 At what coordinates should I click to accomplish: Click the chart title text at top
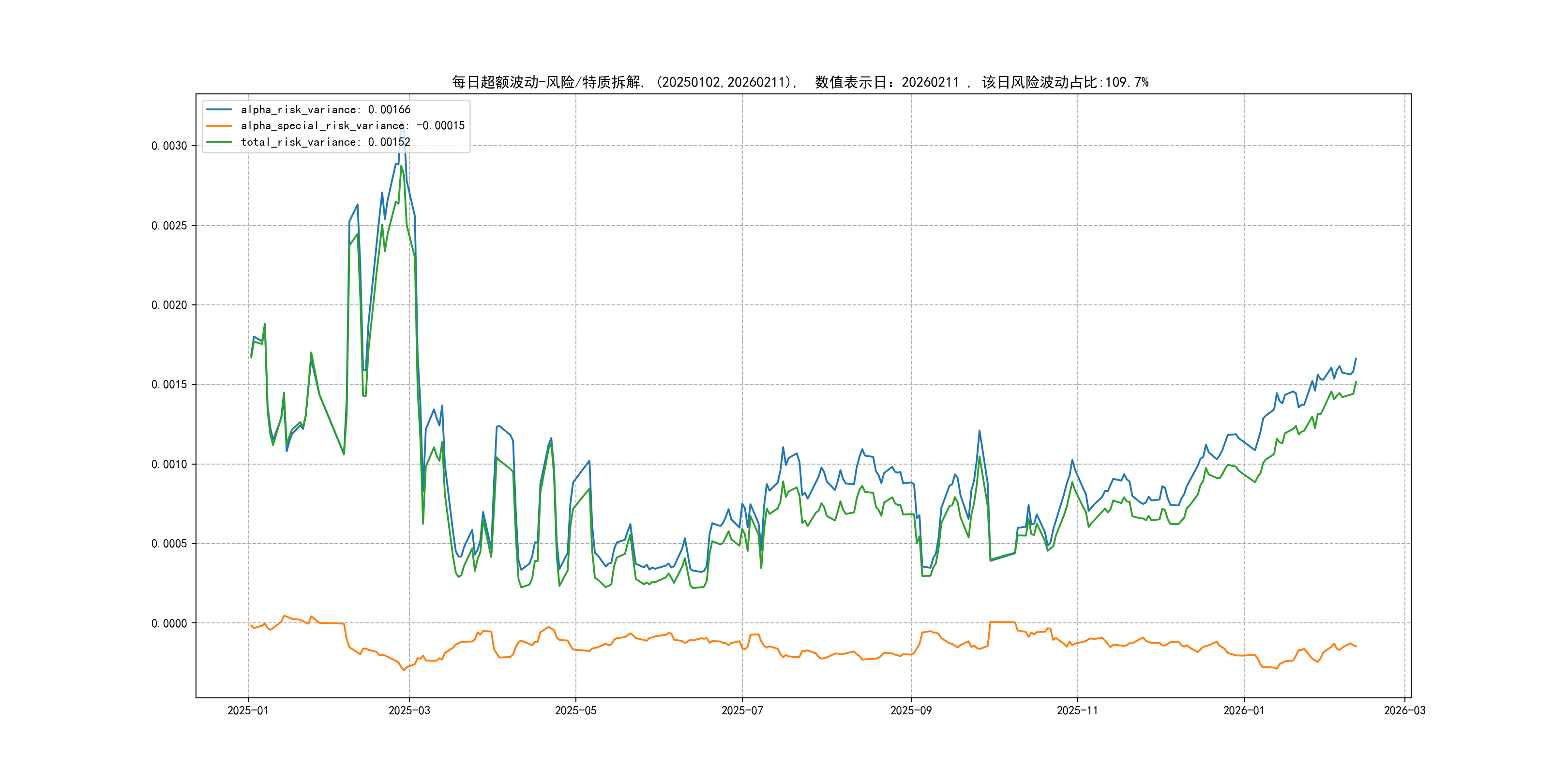800,82
